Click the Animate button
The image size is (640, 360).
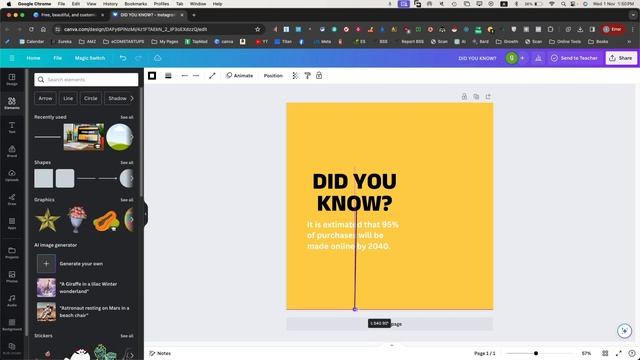(239, 76)
